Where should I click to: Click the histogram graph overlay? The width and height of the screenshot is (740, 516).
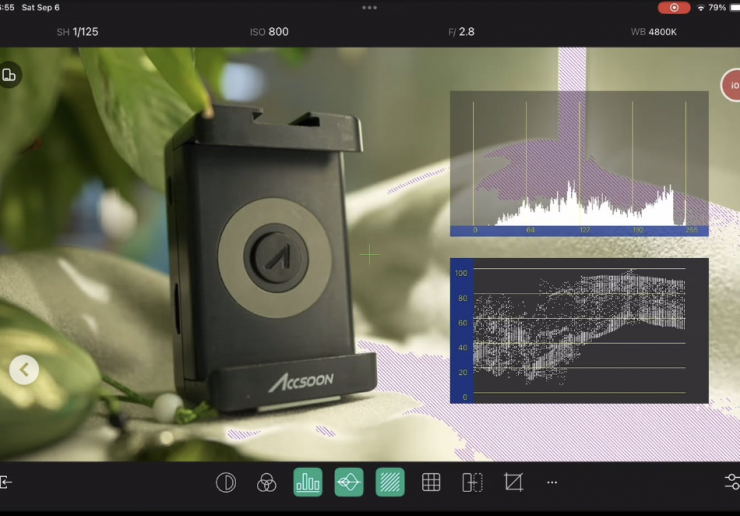[579, 163]
